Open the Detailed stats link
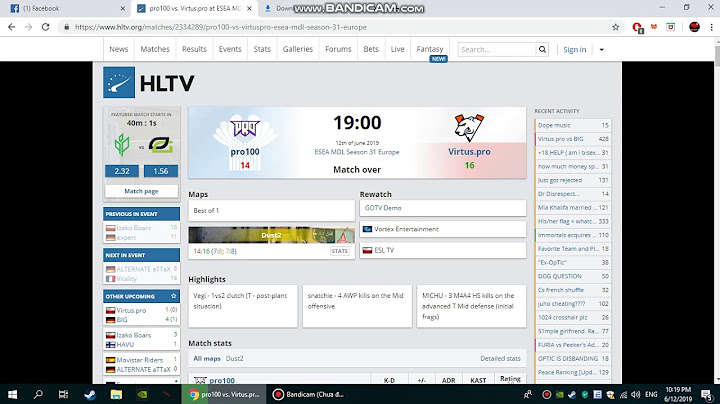The width and height of the screenshot is (720, 404). (500, 359)
